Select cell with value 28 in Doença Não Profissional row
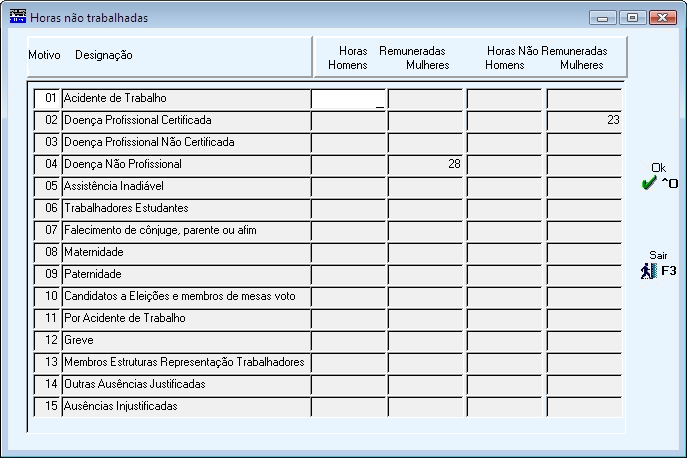Screen dimensions: 687x458 coord(425,164)
